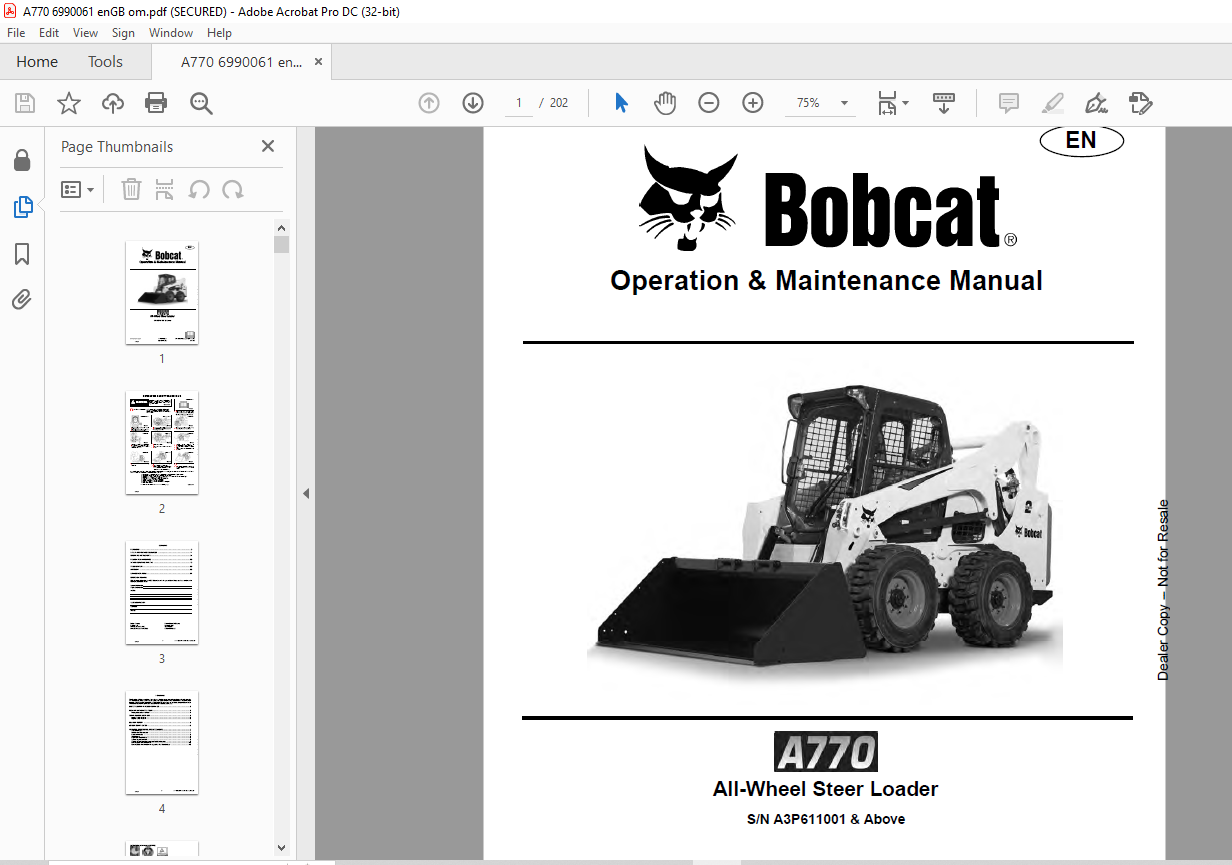Viewport: 1232px width, 865px height.
Task: Print the document
Action: click(156, 103)
